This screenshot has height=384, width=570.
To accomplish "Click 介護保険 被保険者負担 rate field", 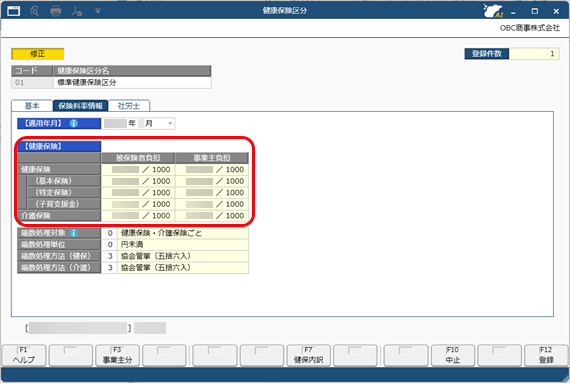I will [138, 216].
